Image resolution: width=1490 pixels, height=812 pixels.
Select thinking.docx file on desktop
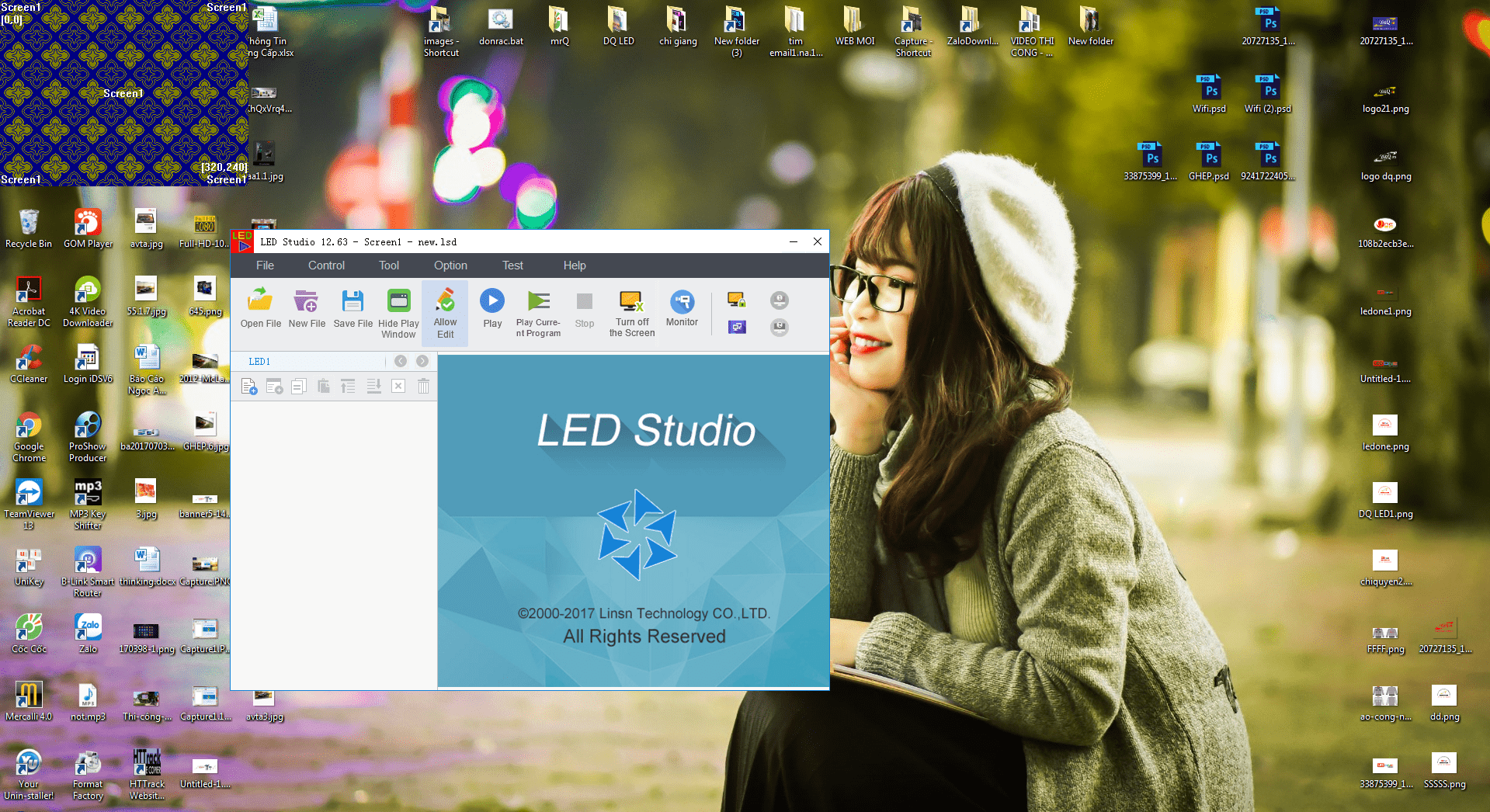point(147,567)
